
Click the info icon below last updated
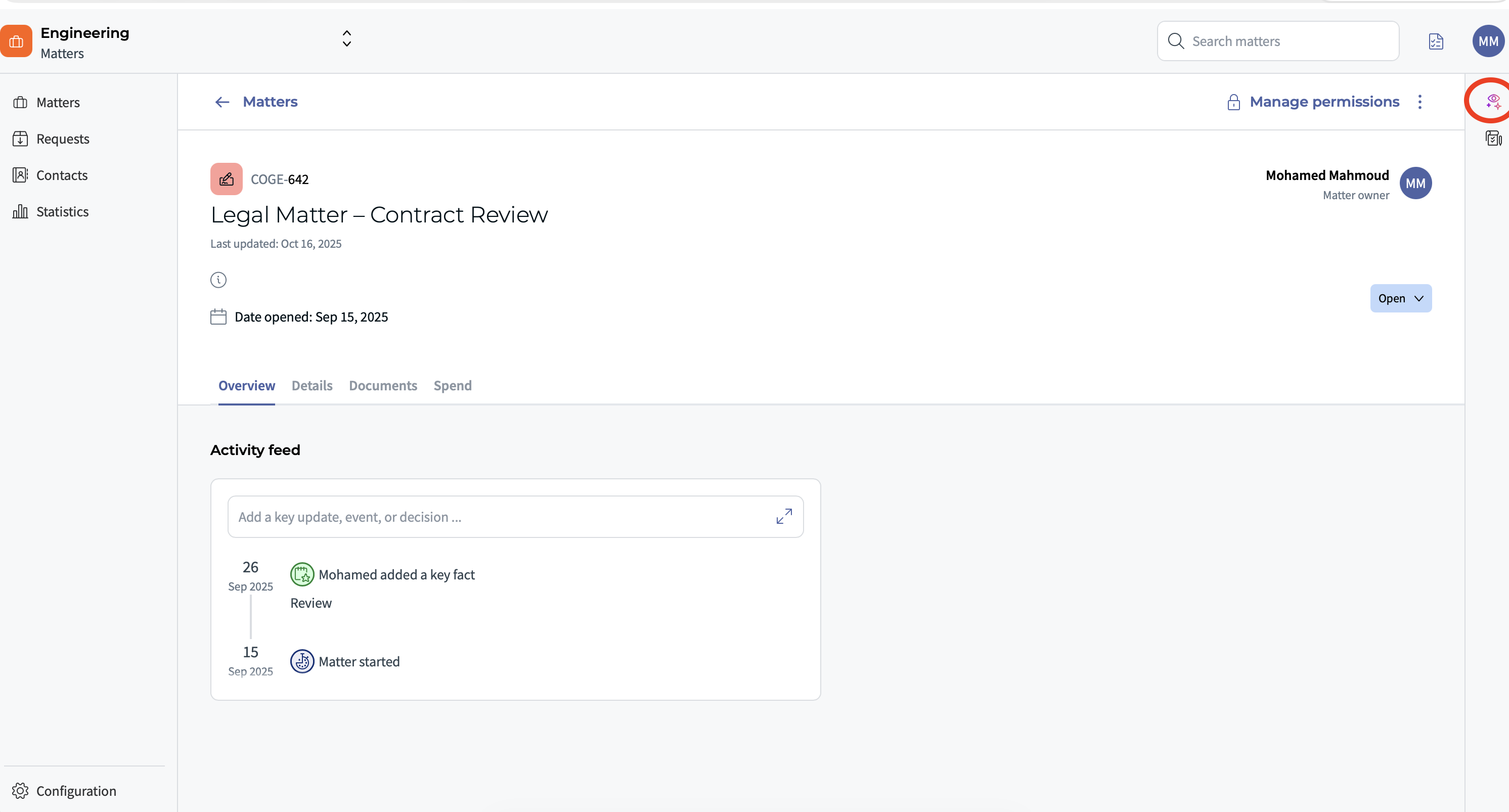(218, 280)
